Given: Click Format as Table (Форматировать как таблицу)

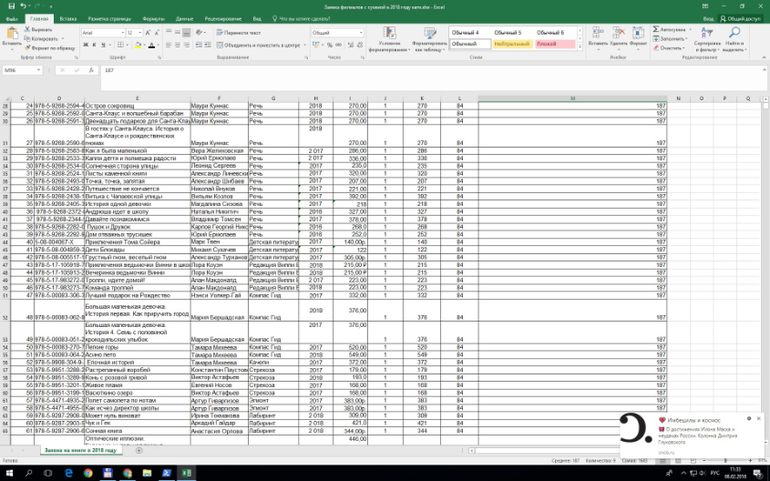Looking at the screenshot, I should 429,40.
